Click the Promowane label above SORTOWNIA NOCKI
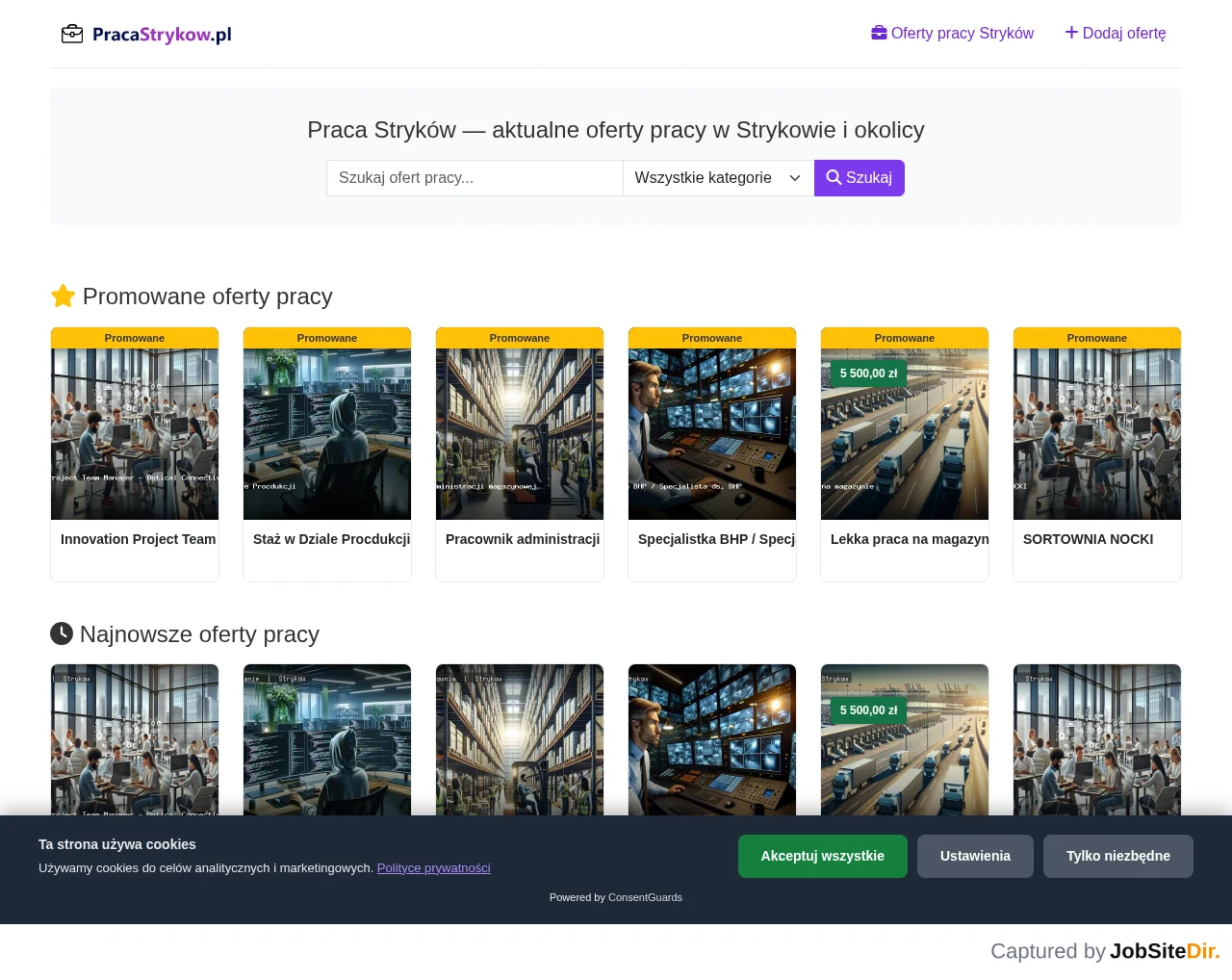The height and width of the screenshot is (980, 1232). tap(1097, 338)
